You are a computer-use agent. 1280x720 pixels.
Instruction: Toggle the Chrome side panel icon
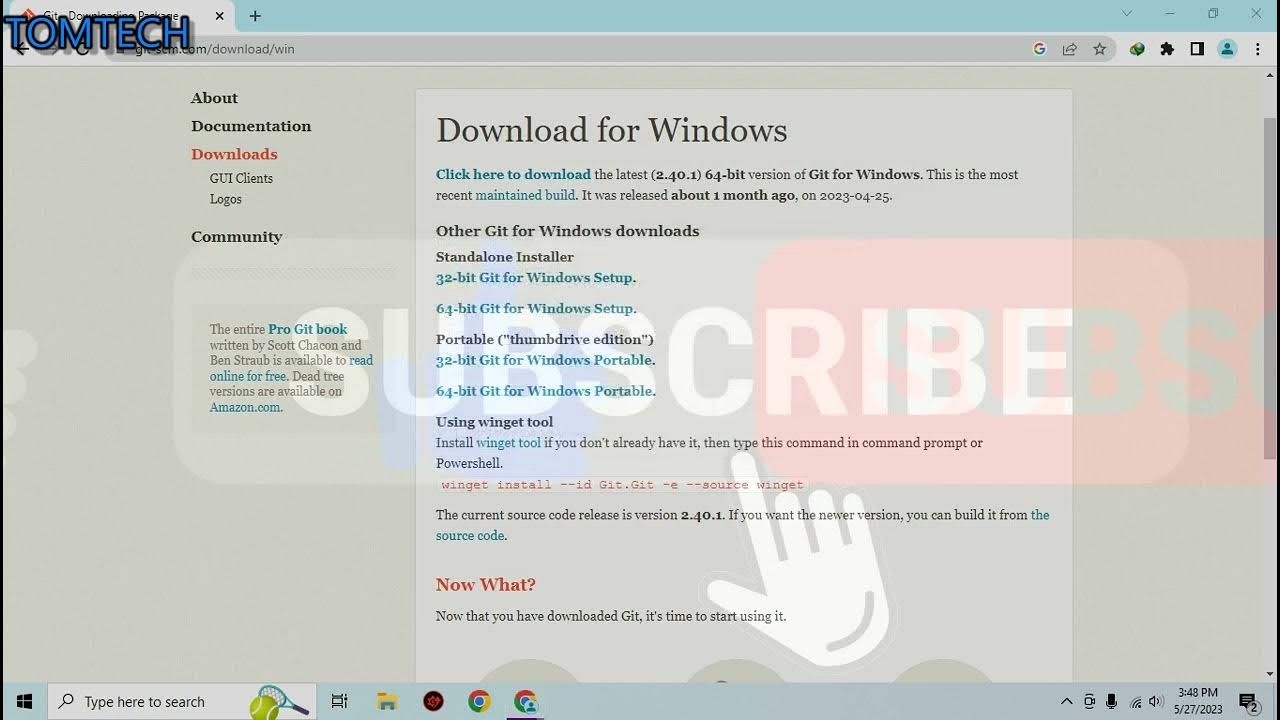[1197, 49]
